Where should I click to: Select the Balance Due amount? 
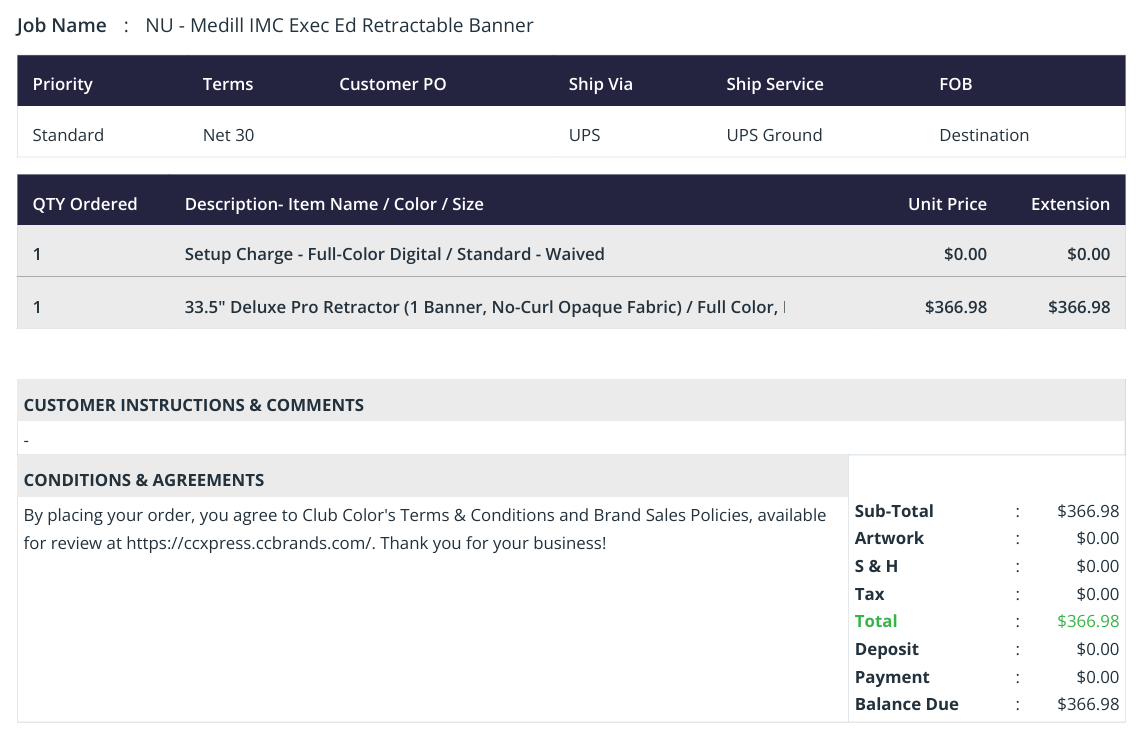(x=1087, y=704)
